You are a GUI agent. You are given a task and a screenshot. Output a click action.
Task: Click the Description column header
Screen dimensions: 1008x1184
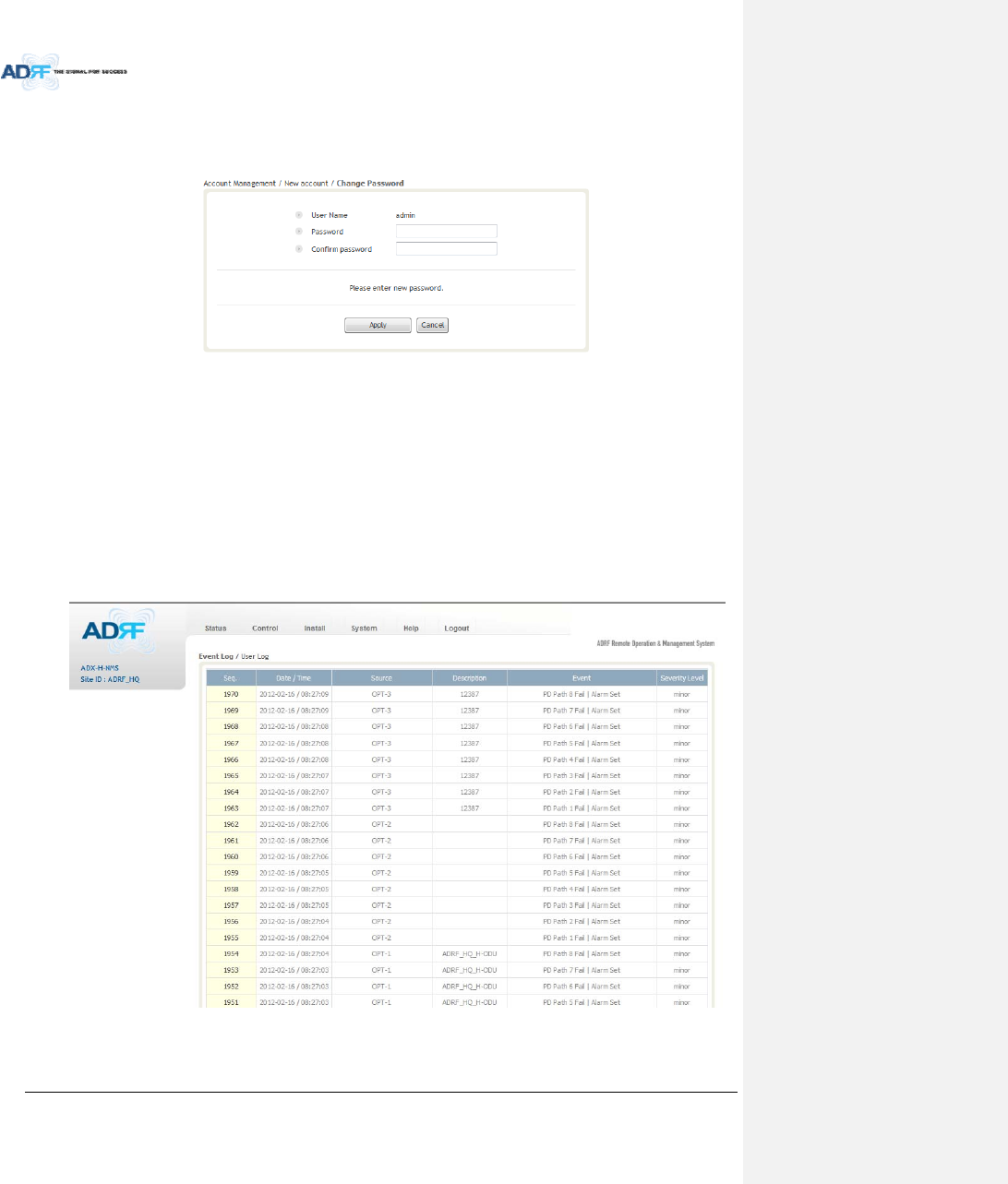point(469,678)
